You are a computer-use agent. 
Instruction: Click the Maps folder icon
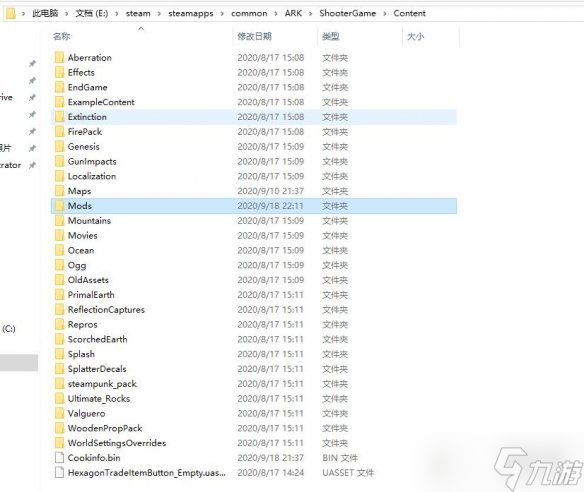[x=59, y=191]
